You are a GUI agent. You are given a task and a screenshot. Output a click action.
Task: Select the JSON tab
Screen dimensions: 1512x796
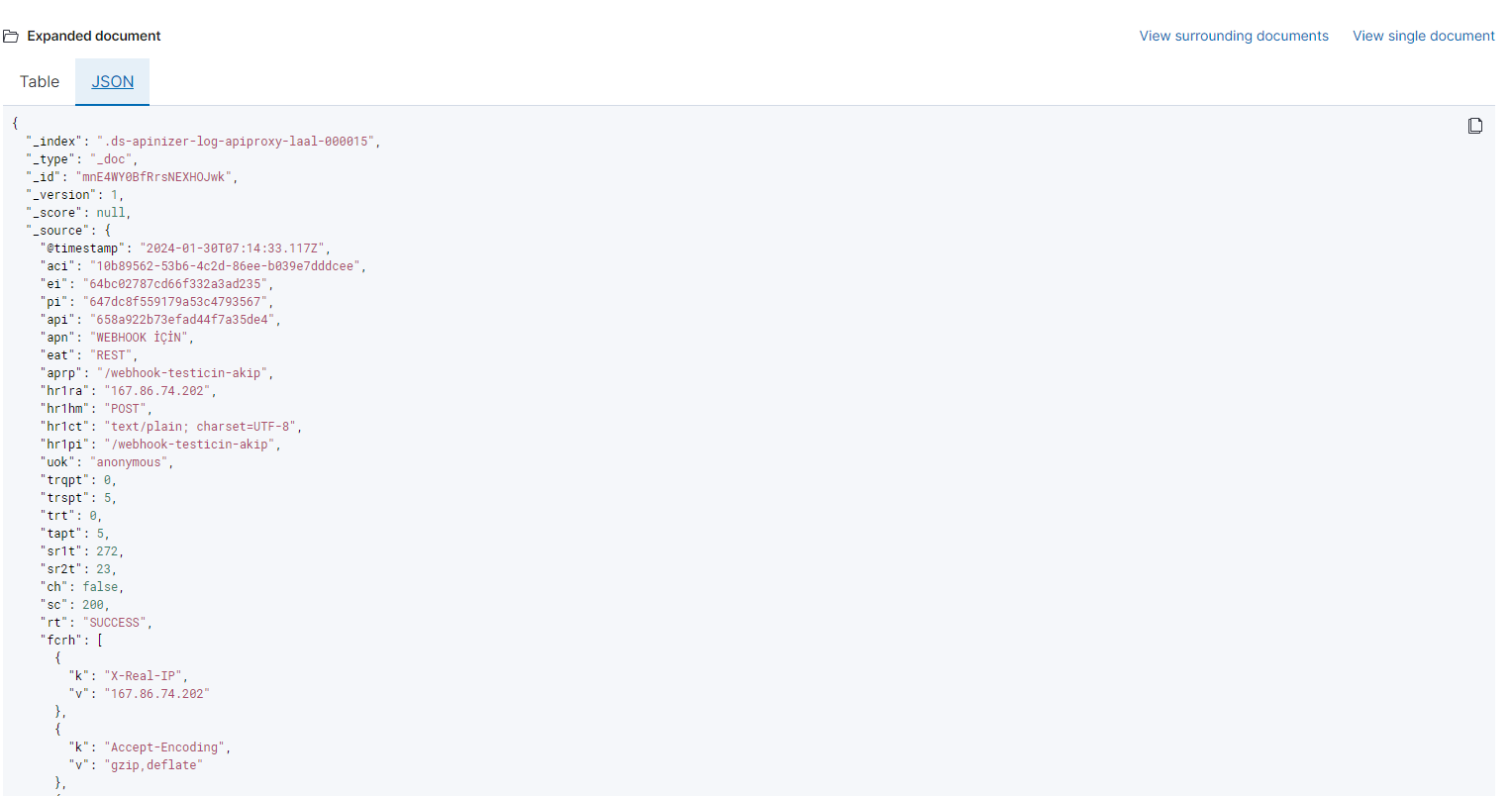112,81
